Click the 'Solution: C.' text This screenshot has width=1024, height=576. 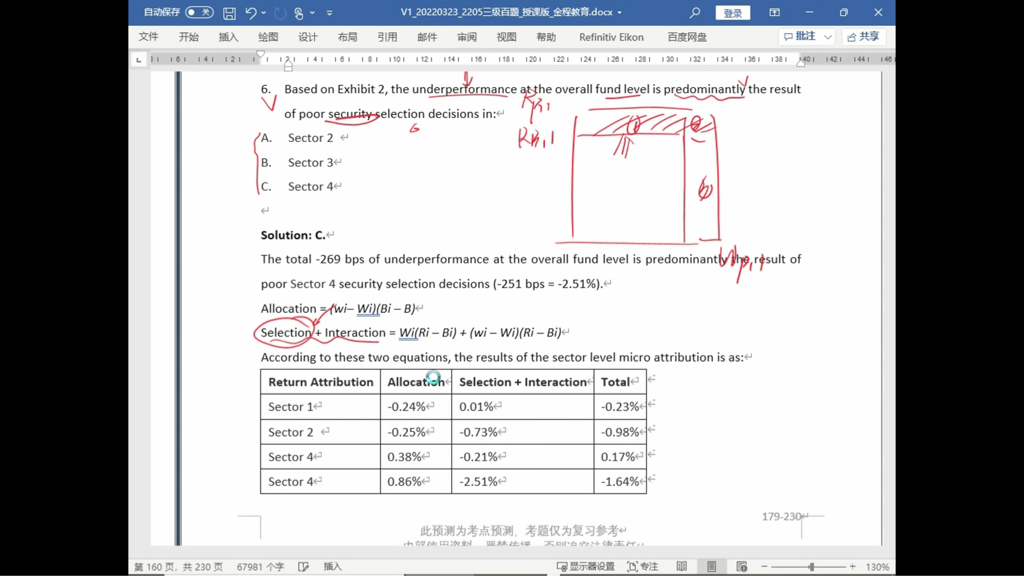(x=293, y=235)
